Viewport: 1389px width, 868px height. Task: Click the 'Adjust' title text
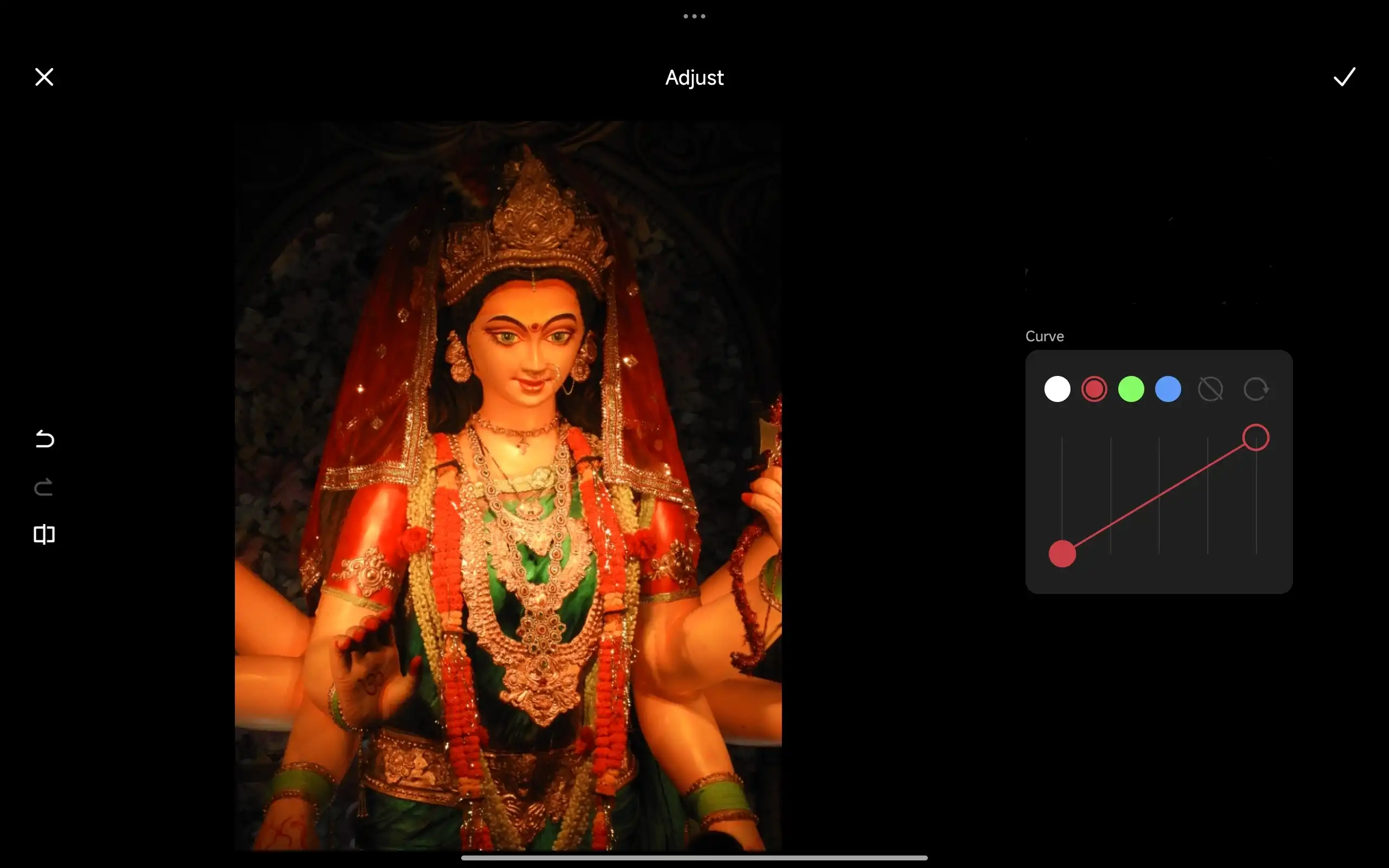[x=694, y=78]
